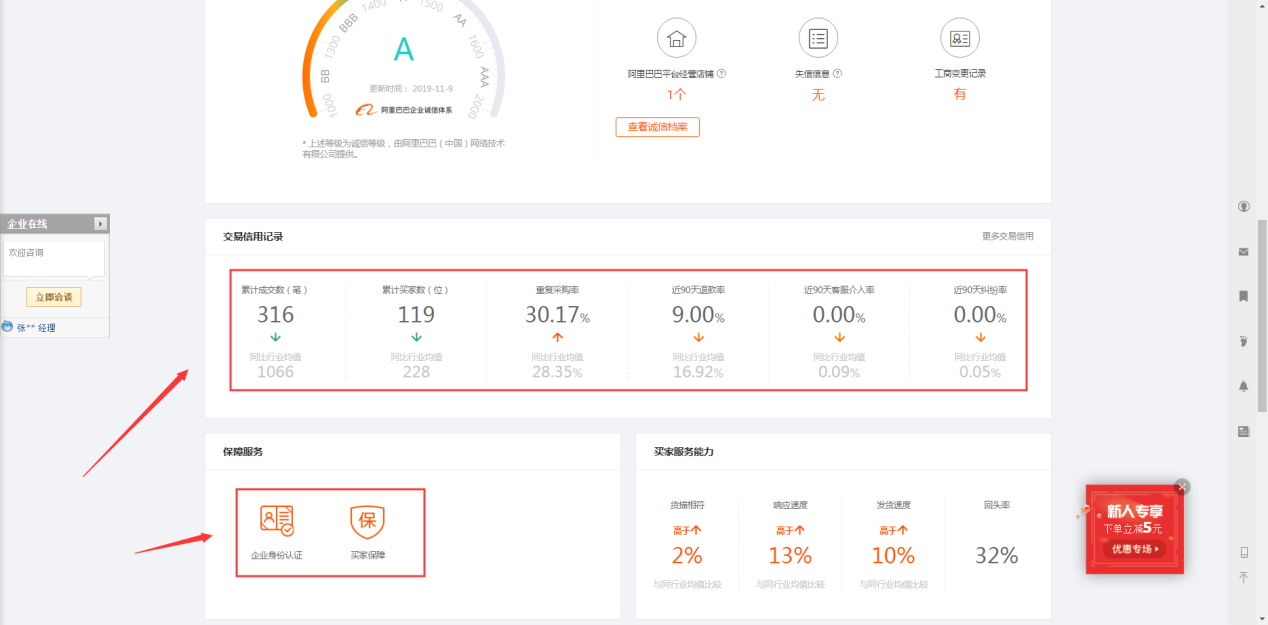This screenshot has height=625, width=1268.
Task: Click the 欢迎咨询 message input box
Action: [54, 259]
